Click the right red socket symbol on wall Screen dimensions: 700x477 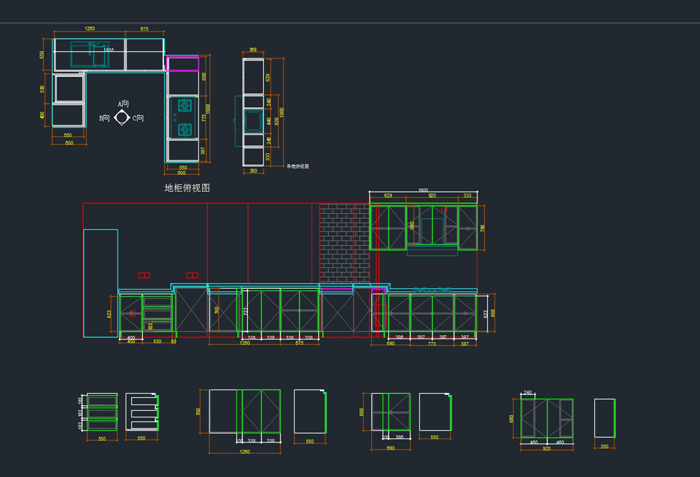point(192,275)
